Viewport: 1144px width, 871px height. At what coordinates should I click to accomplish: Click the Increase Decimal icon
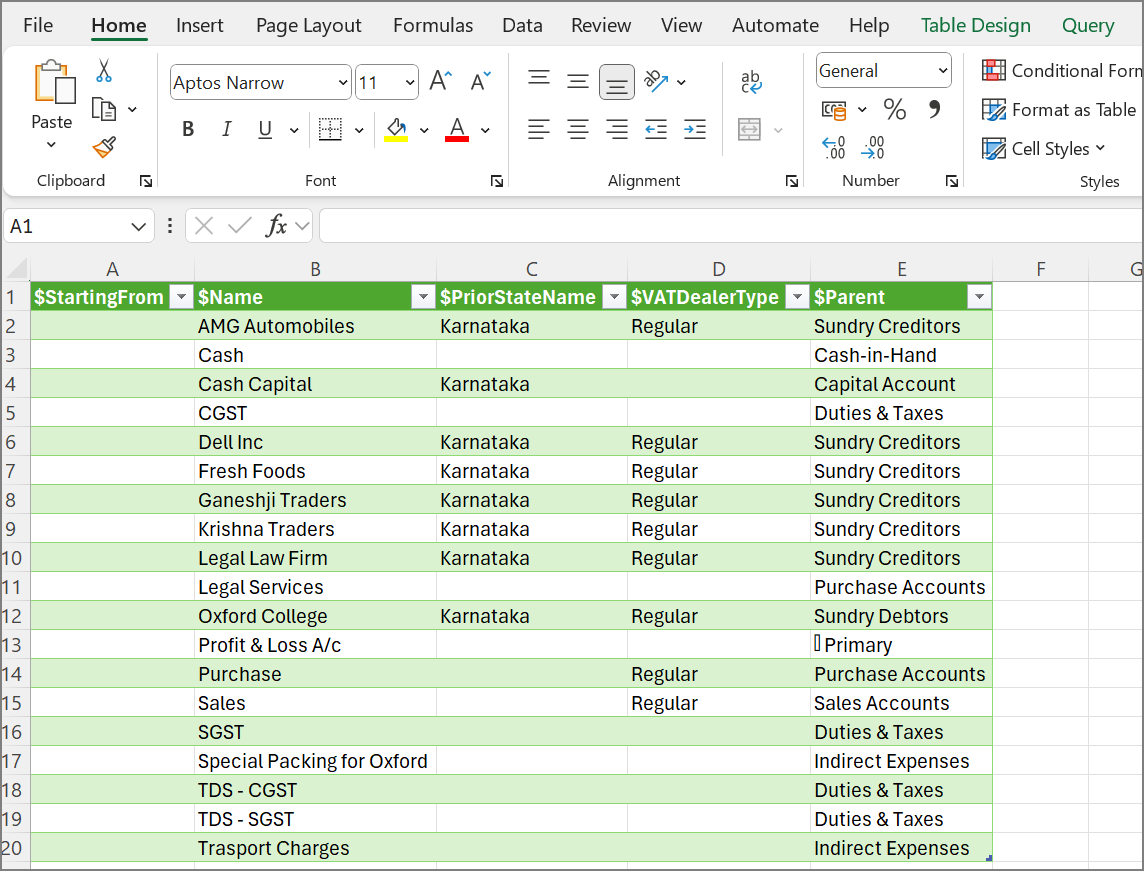coord(833,148)
